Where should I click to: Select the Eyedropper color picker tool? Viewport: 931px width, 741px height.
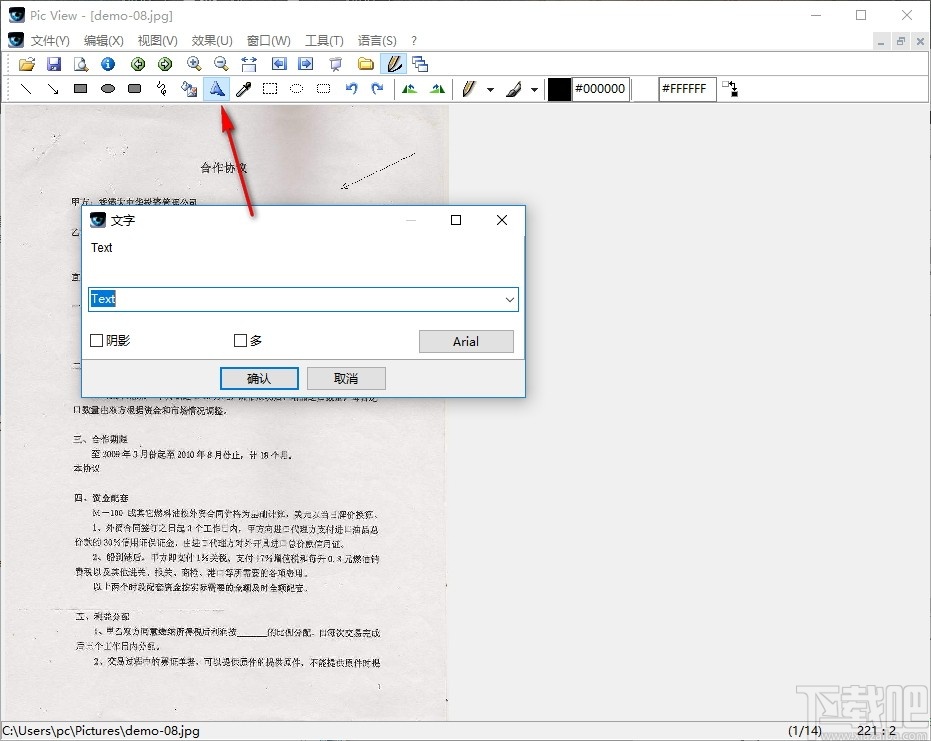pyautogui.click(x=243, y=89)
